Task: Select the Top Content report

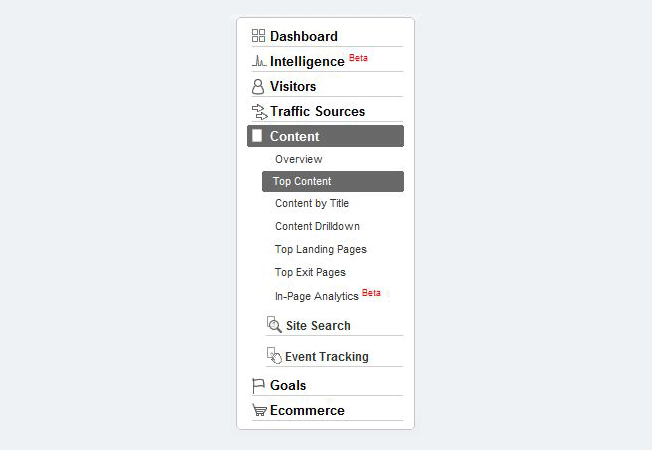Action: pos(302,181)
